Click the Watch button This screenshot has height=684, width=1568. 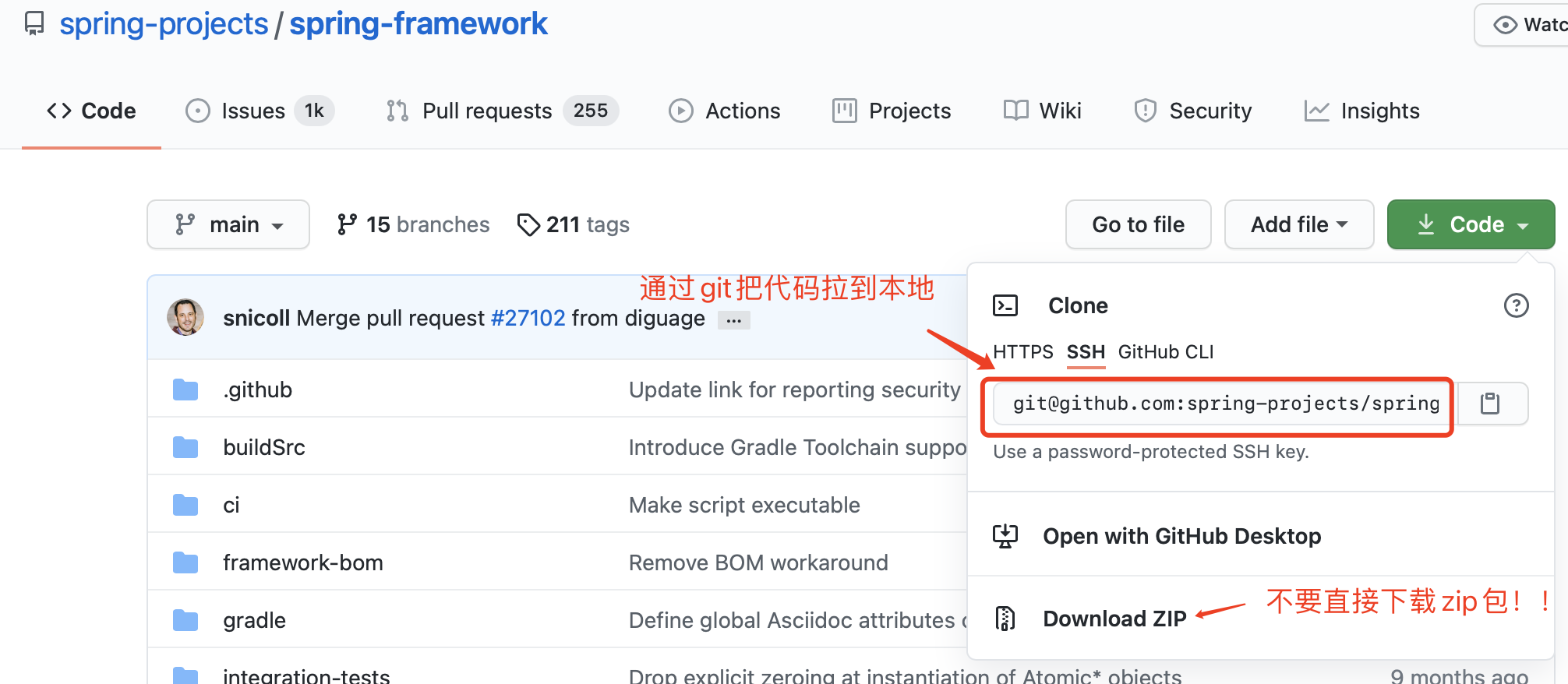coord(1524,25)
